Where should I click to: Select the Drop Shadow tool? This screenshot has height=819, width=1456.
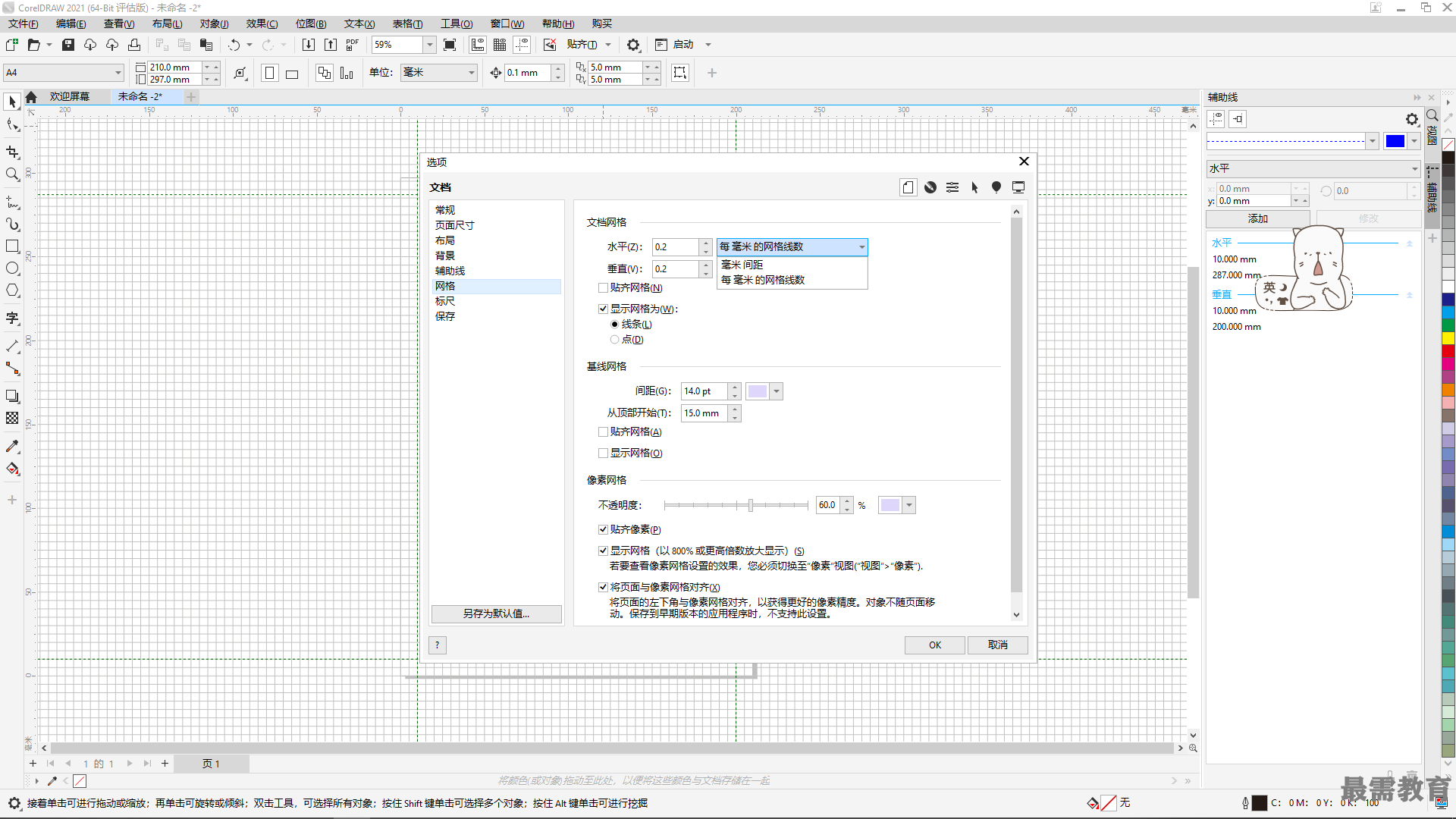point(12,396)
